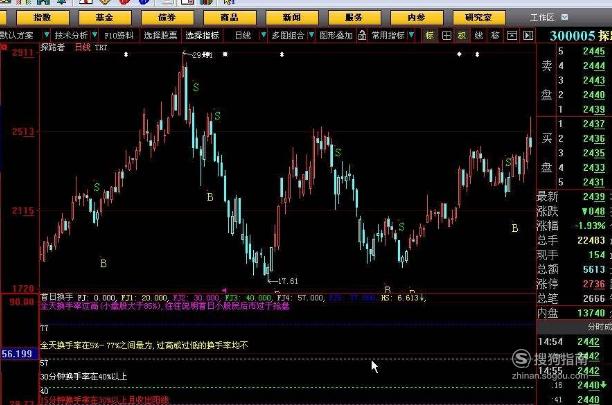The width and height of the screenshot is (612, 405).
Task: Click the 工作区 label
Action: 542,18
